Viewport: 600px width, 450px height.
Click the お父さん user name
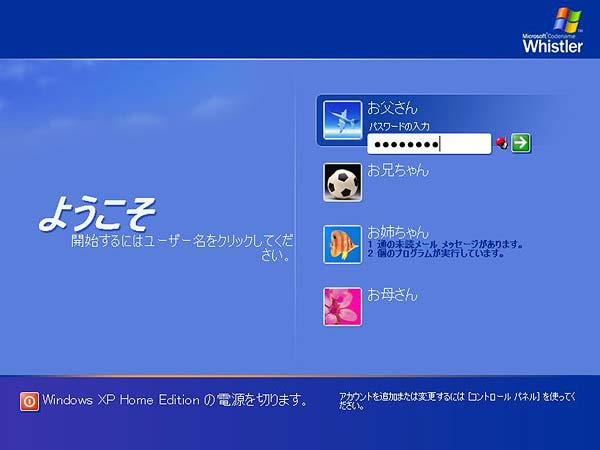(392, 108)
